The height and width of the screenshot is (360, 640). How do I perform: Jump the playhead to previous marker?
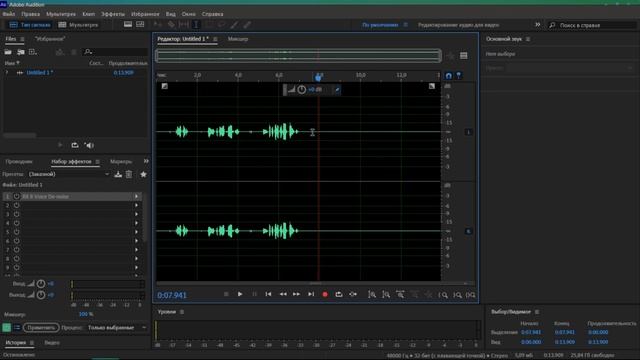[x=268, y=294]
